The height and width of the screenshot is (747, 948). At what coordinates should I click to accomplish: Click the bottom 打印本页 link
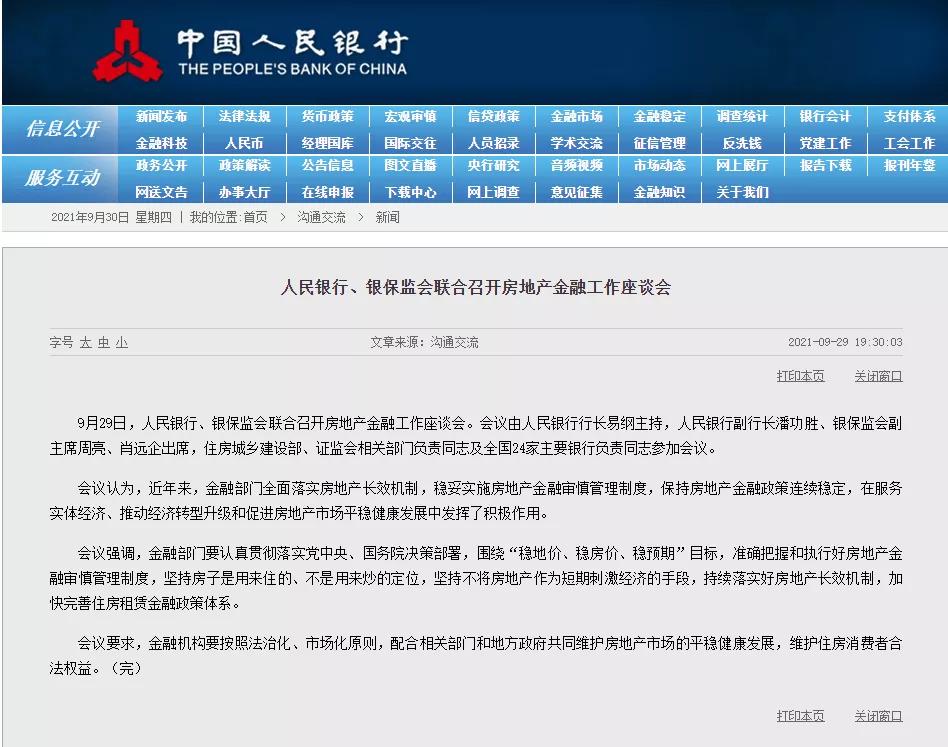(x=801, y=716)
